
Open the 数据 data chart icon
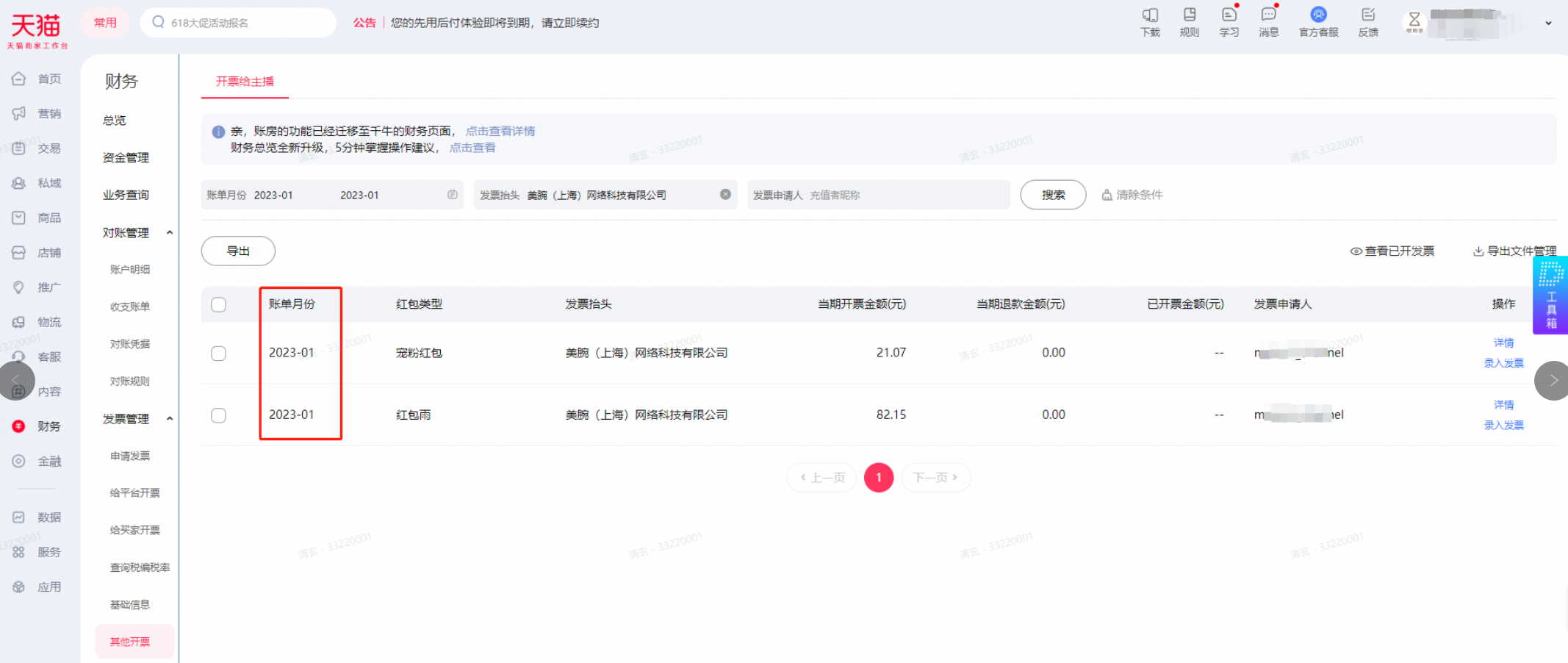(x=19, y=517)
